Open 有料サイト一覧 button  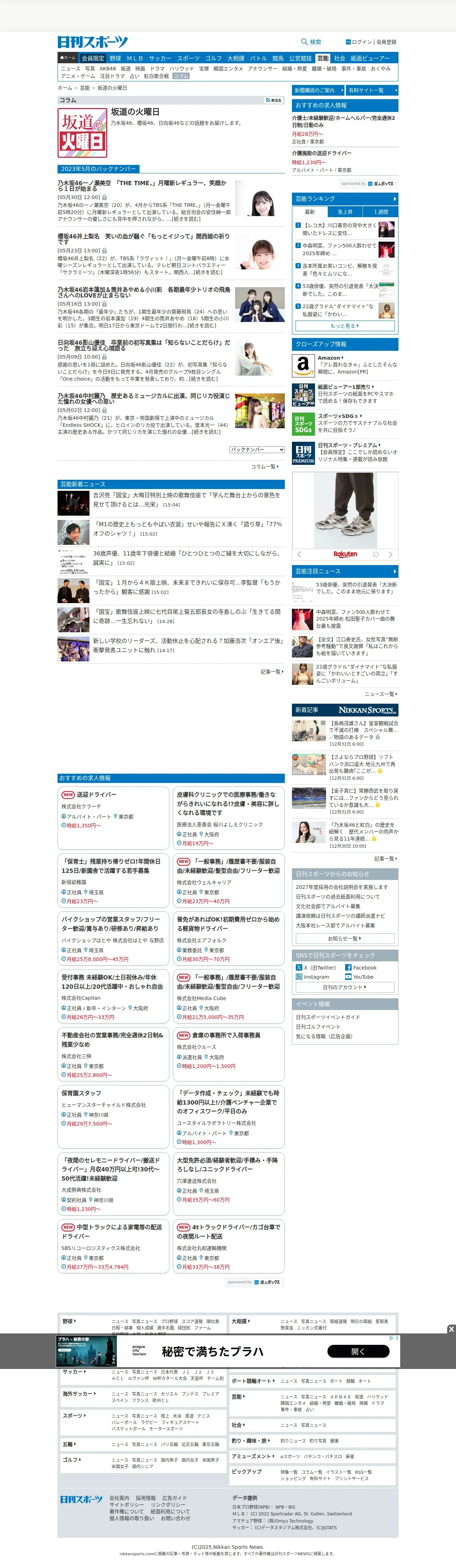point(372,90)
